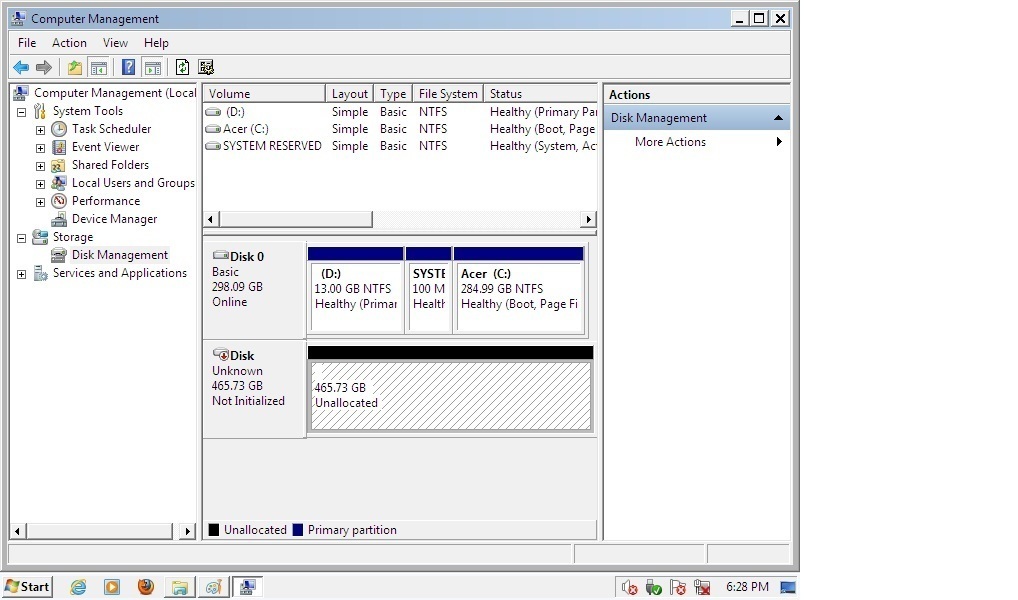The image size is (1018, 600).
Task: Select the Acer (C:) volume row in list
Action: (x=400, y=129)
